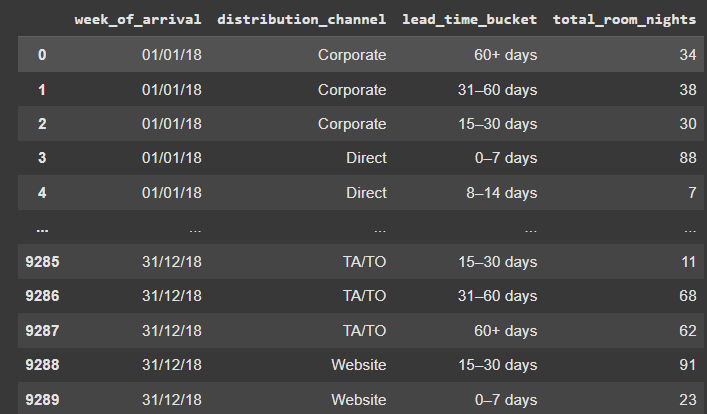Click the value 62 in row 9287
Viewport: 707px width, 414px height.
[x=688, y=331]
